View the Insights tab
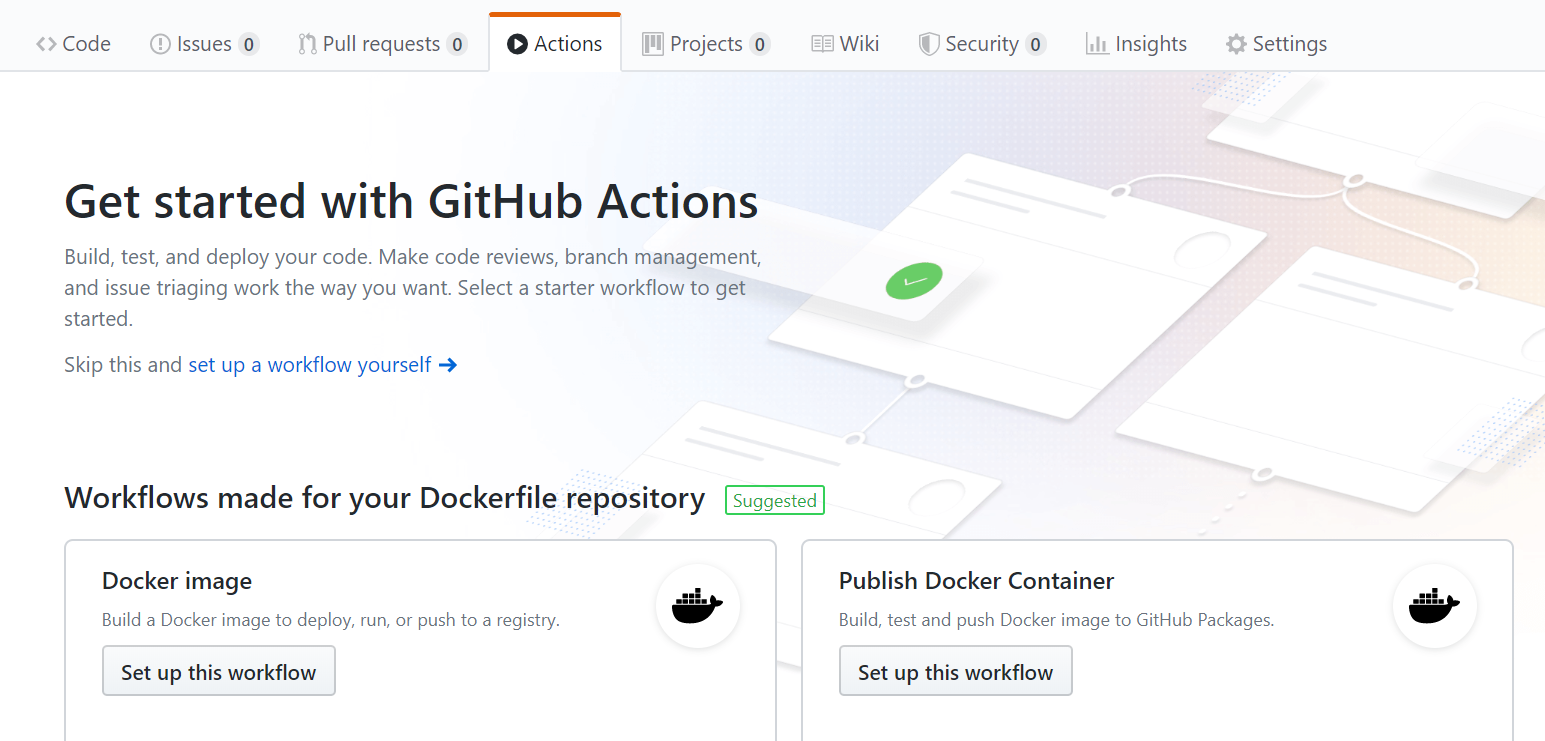Image resolution: width=1545 pixels, height=741 pixels. point(1136,44)
